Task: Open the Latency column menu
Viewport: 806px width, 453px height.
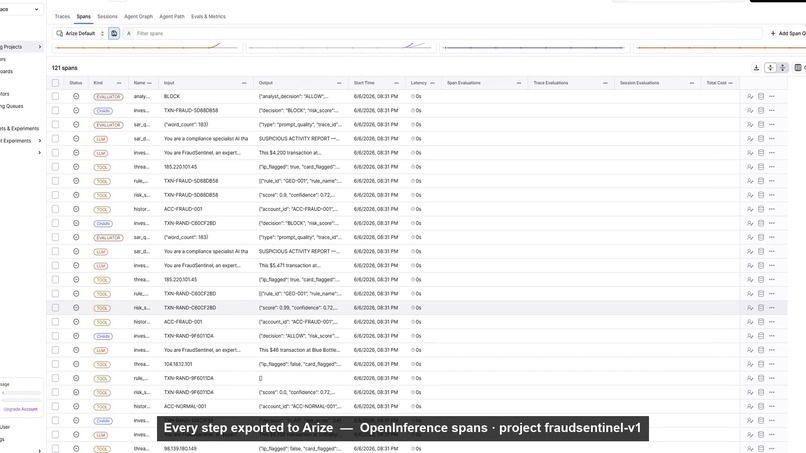Action: (x=432, y=83)
